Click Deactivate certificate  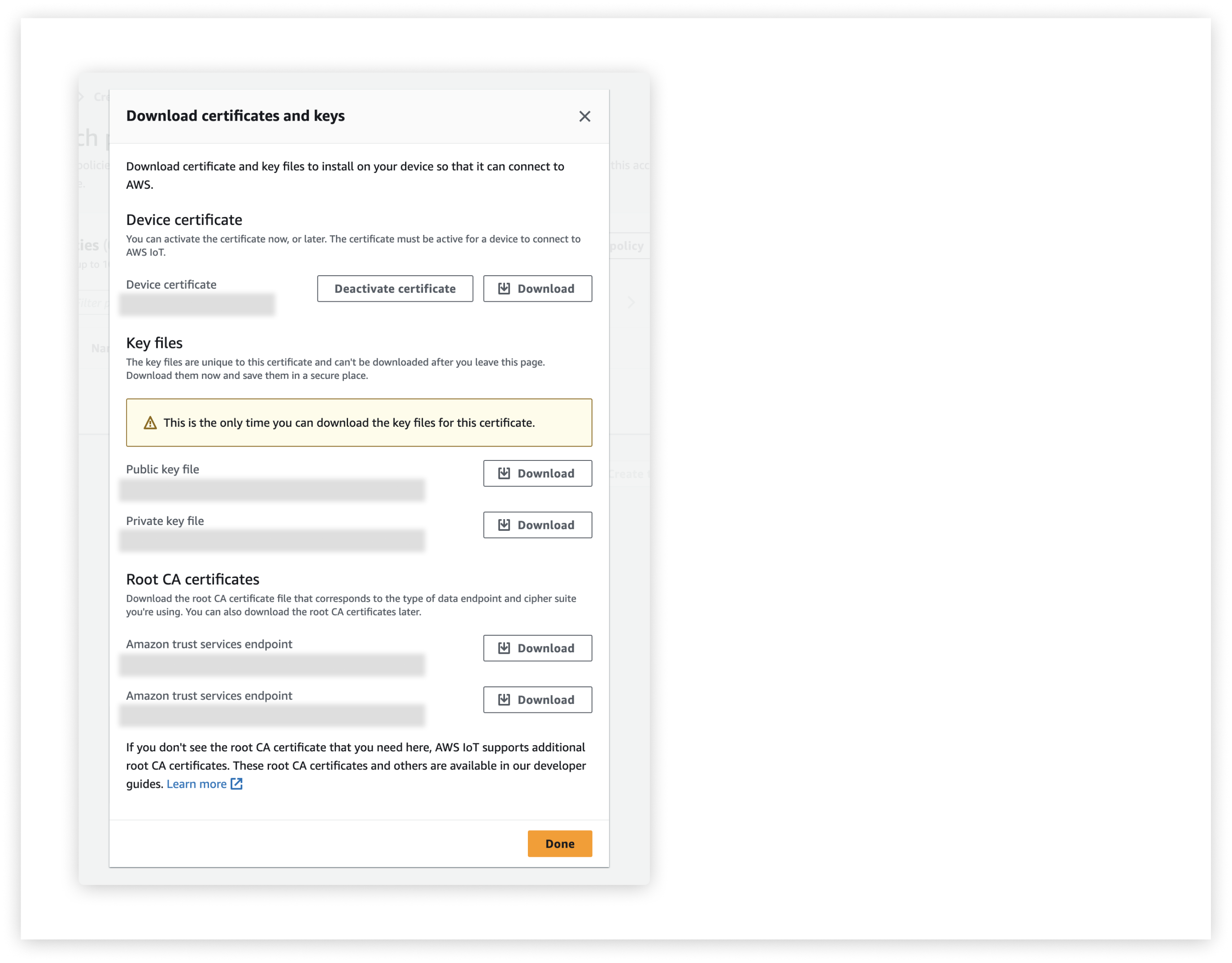pos(395,288)
